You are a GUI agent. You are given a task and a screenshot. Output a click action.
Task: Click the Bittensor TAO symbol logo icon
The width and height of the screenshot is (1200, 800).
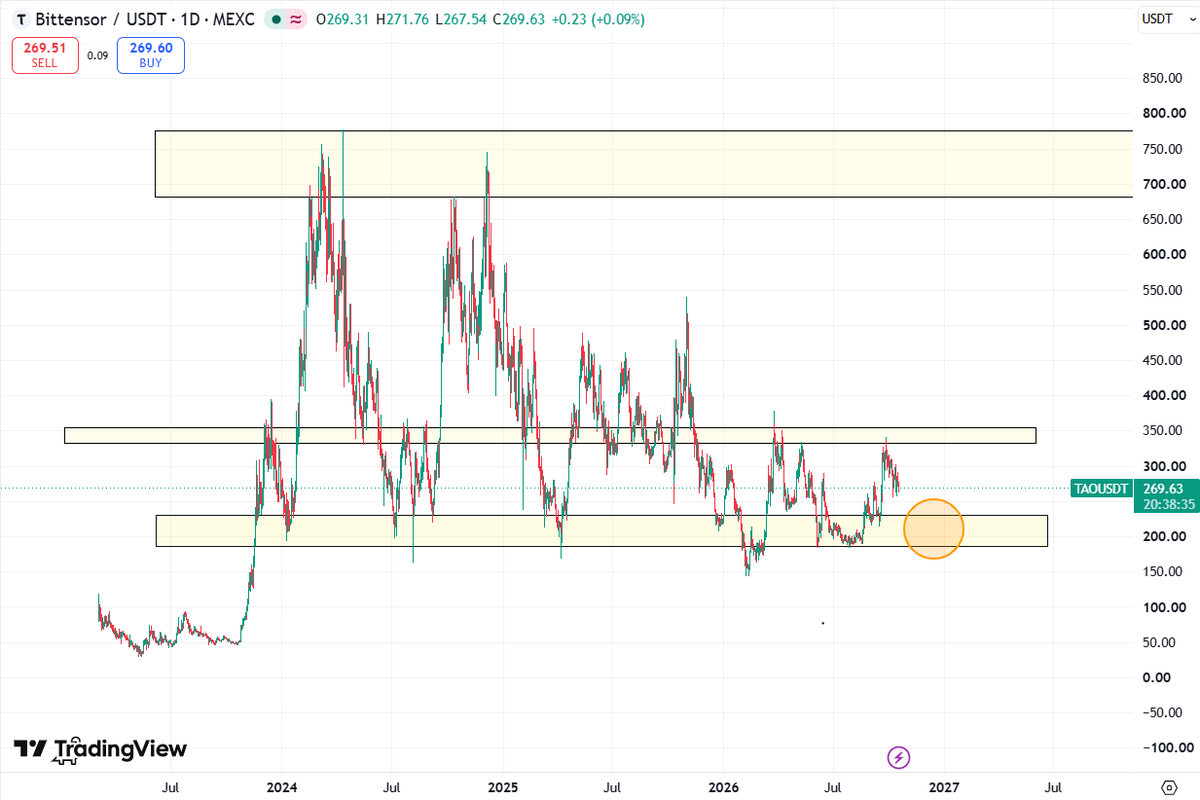(20, 19)
